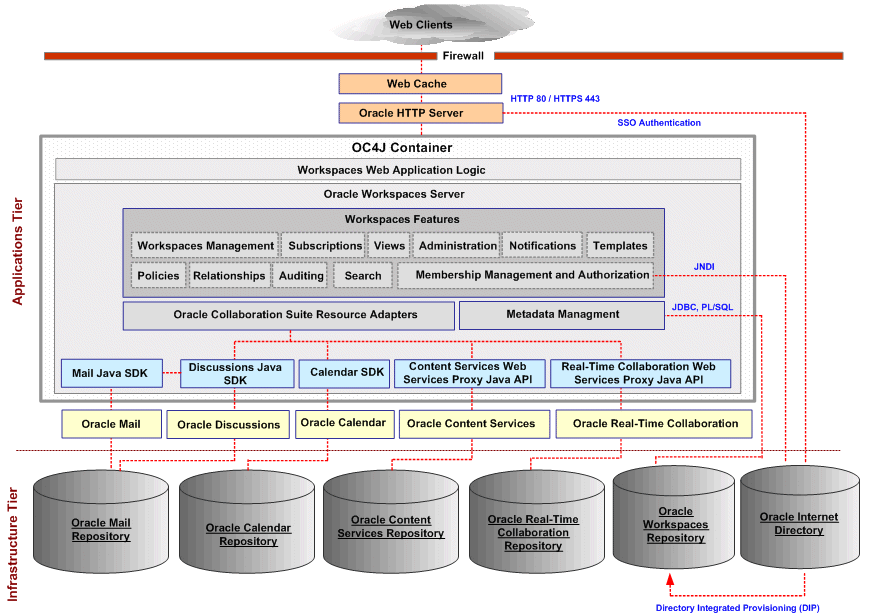Click the Directory Integrated Provisioning (DIP) label
Viewport: 870px width, 616px height.
pos(738,606)
